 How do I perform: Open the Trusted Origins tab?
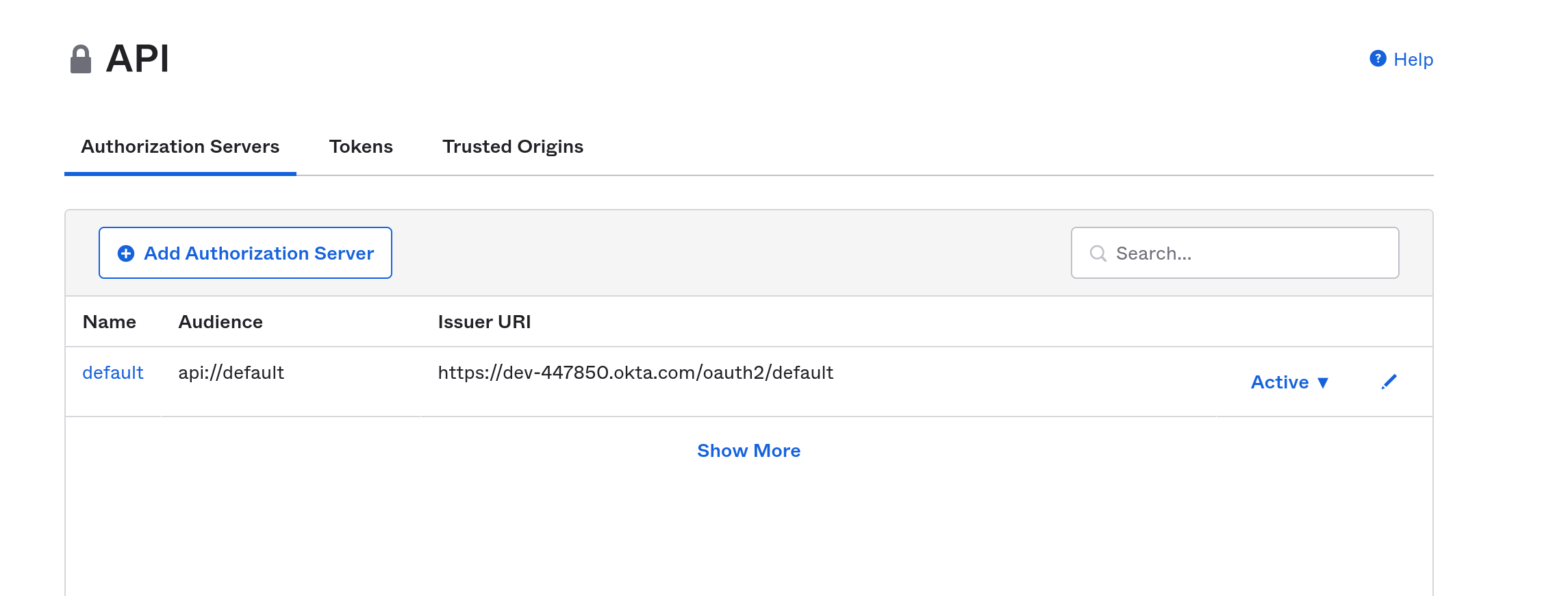(513, 147)
